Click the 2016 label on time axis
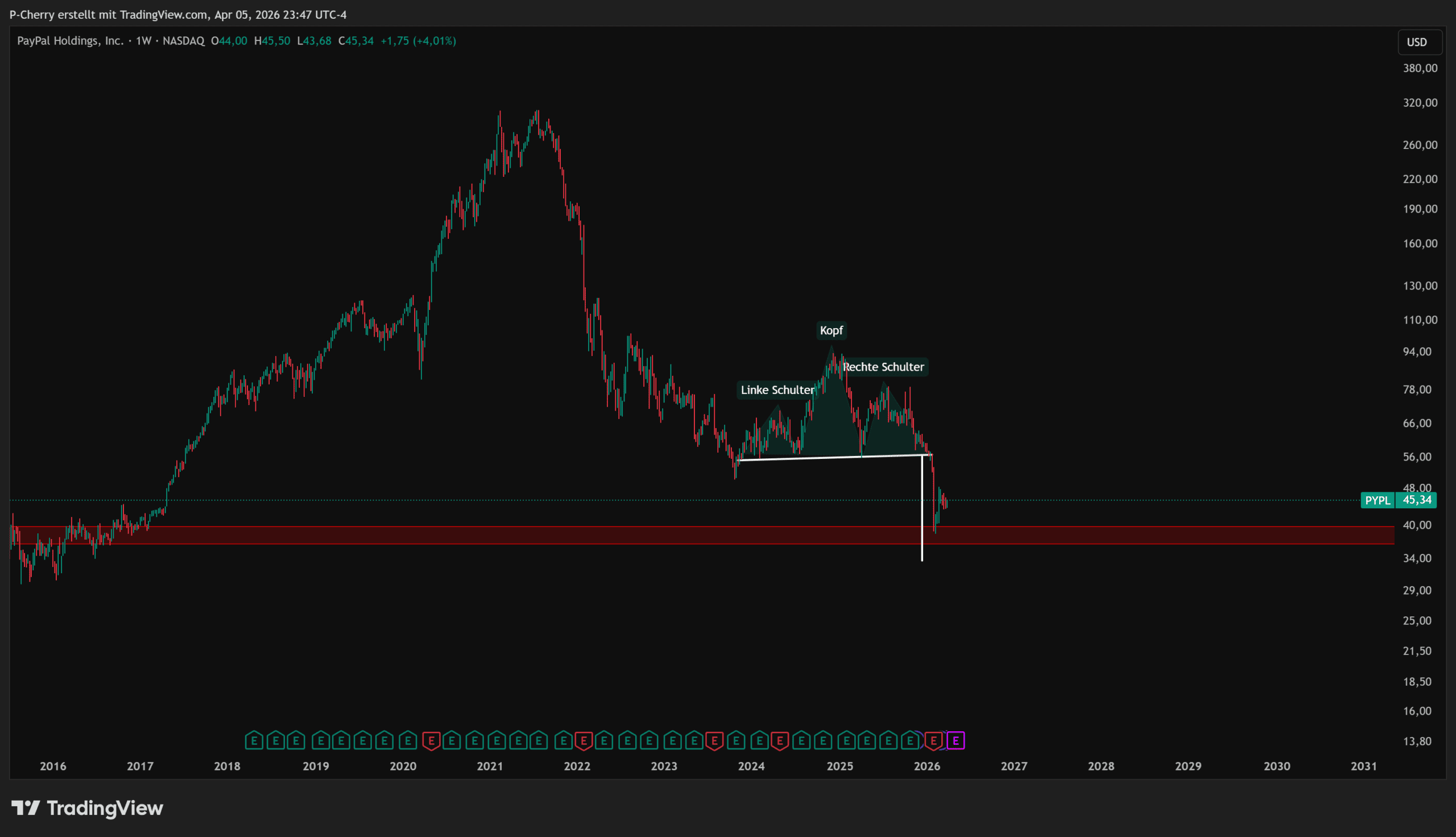Viewport: 1456px width, 837px height. (x=53, y=766)
